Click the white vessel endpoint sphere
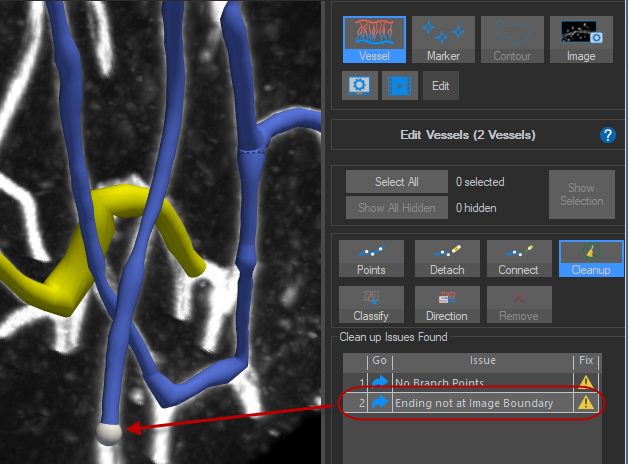This screenshot has height=464, width=629. pyautogui.click(x=107, y=432)
